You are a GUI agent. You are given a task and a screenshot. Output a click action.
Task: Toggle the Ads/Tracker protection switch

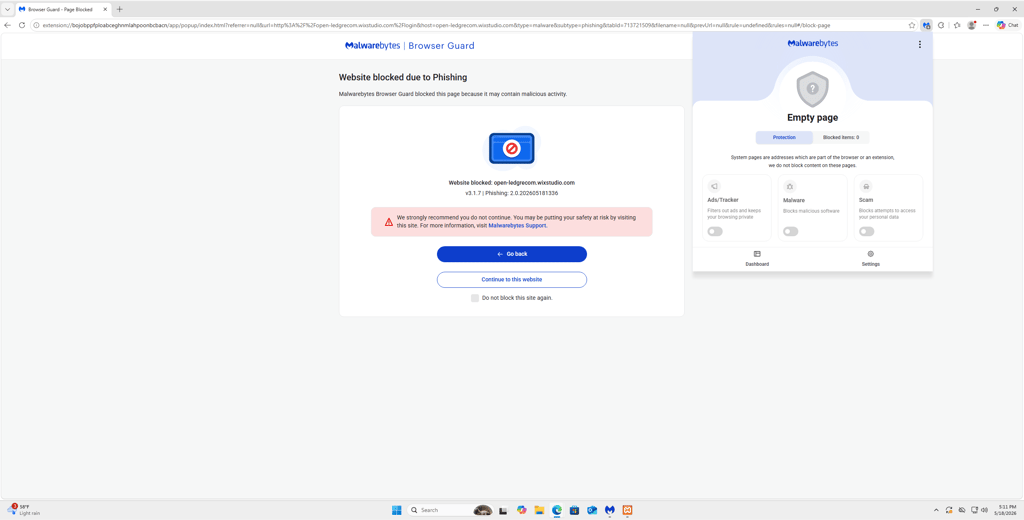(715, 231)
